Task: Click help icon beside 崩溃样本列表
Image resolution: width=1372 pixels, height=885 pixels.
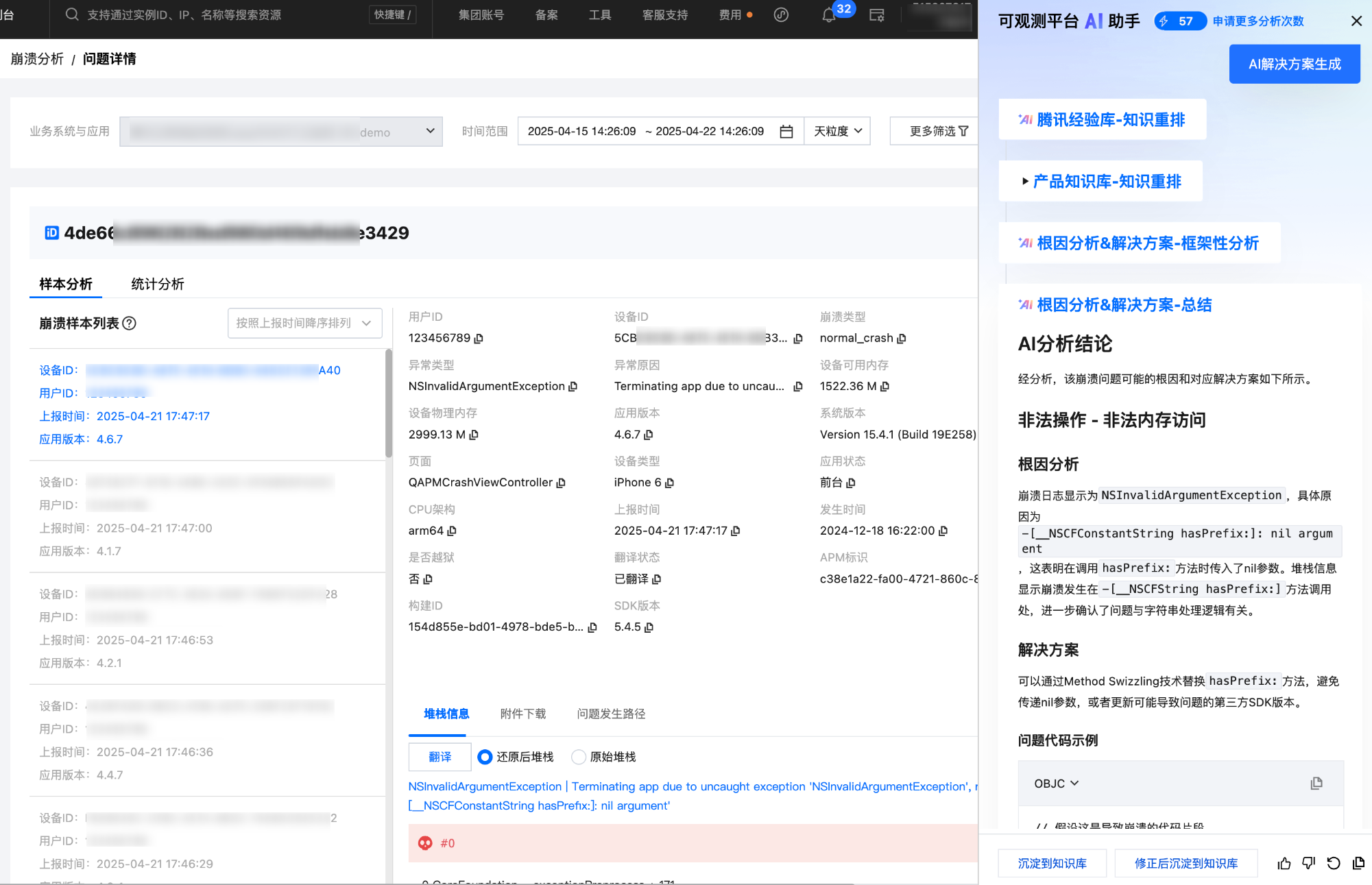Action: [129, 324]
